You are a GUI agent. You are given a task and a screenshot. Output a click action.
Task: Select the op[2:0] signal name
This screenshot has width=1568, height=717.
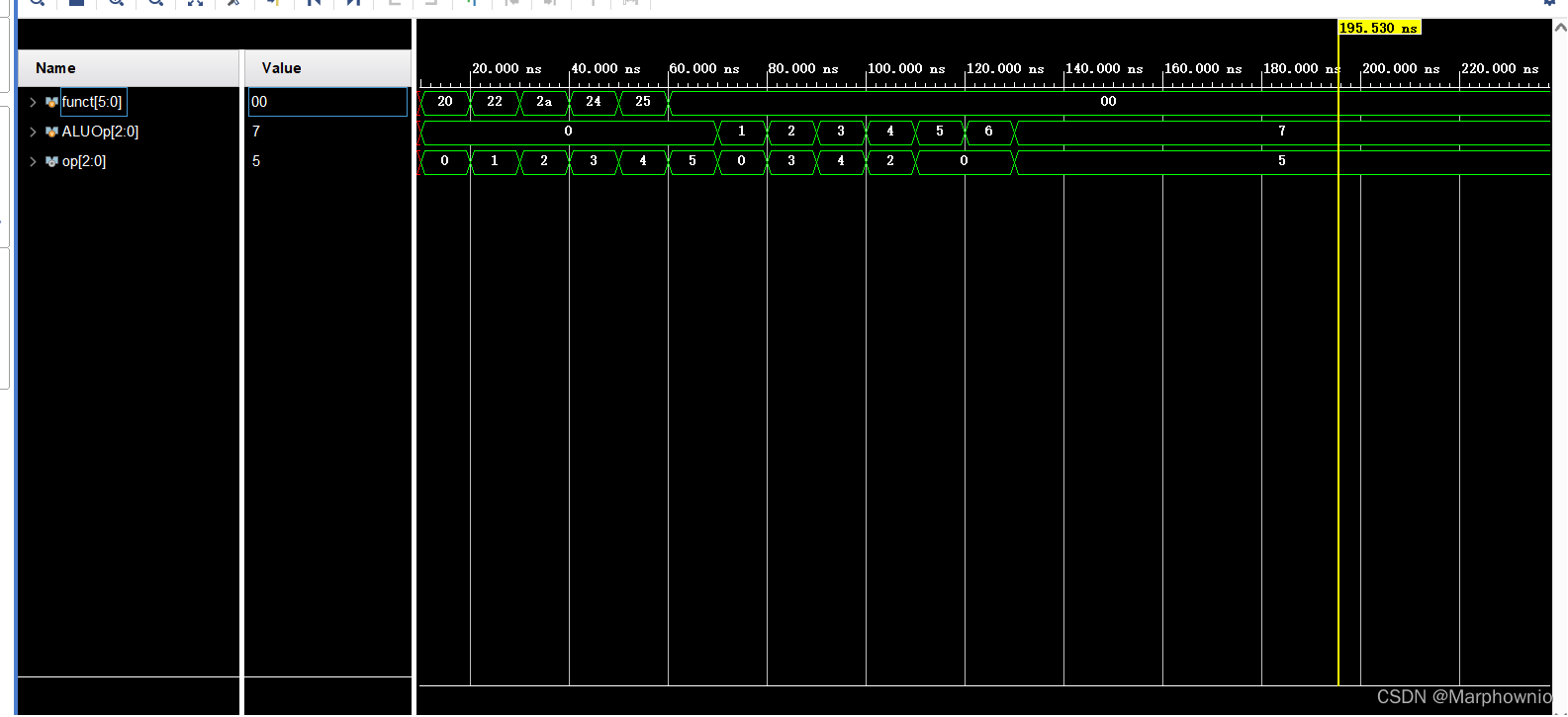(84, 161)
